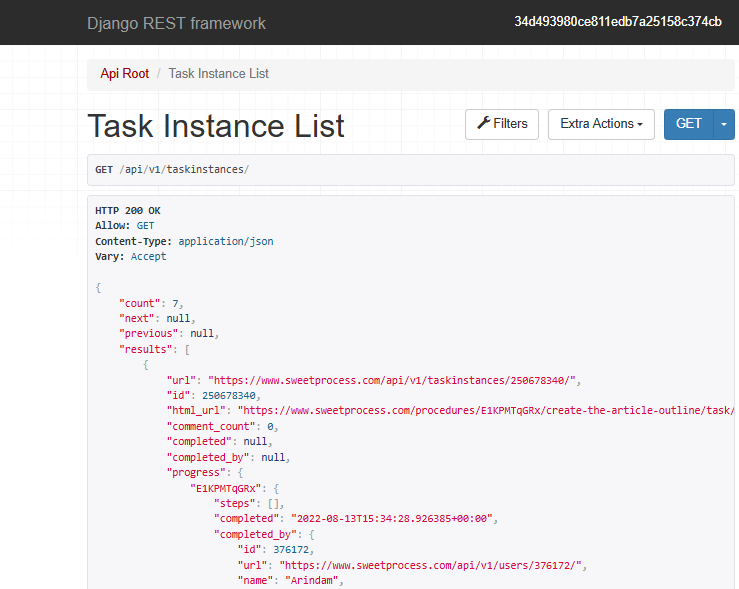The width and height of the screenshot is (739, 589).
Task: Select Task Instance List breadcrumb item
Action: point(218,74)
